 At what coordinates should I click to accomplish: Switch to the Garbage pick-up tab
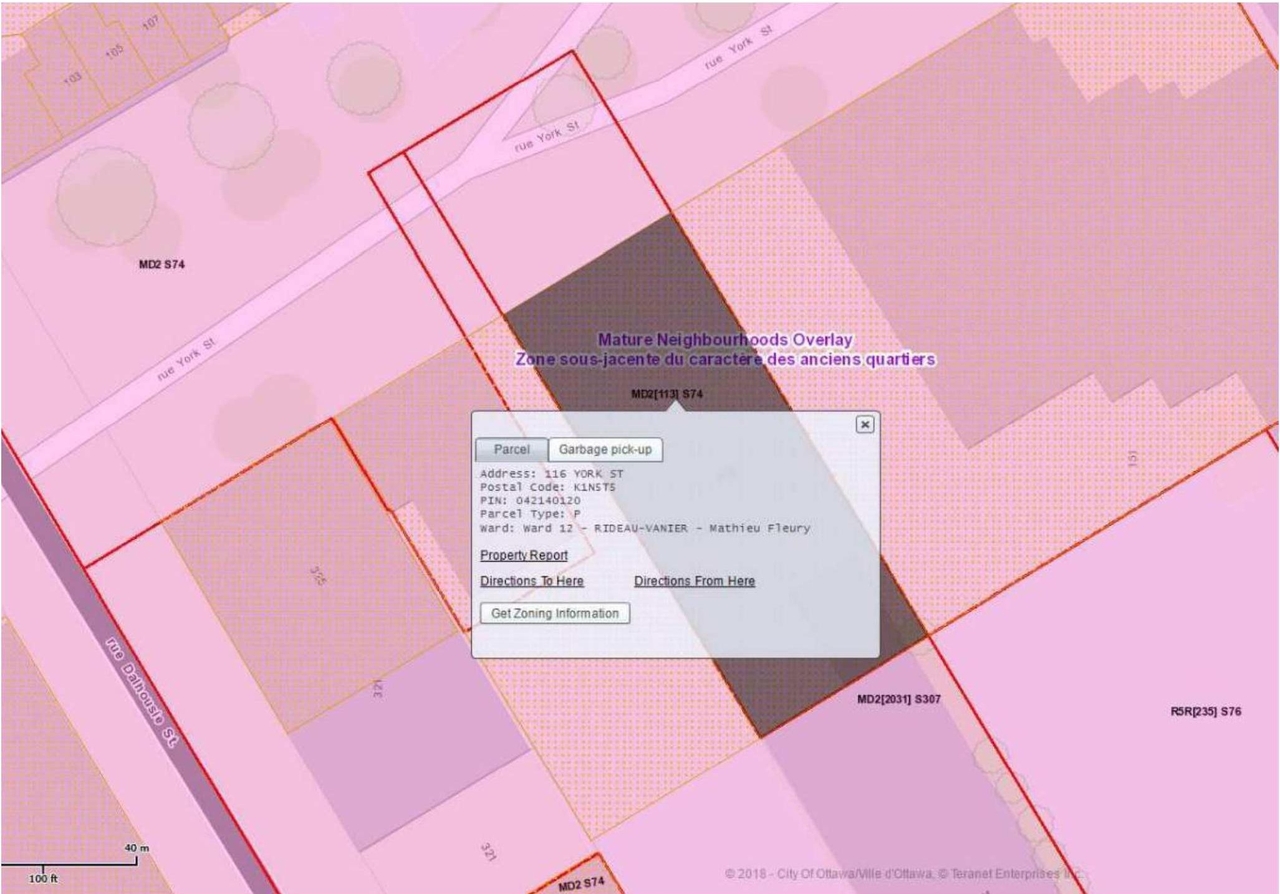point(605,450)
